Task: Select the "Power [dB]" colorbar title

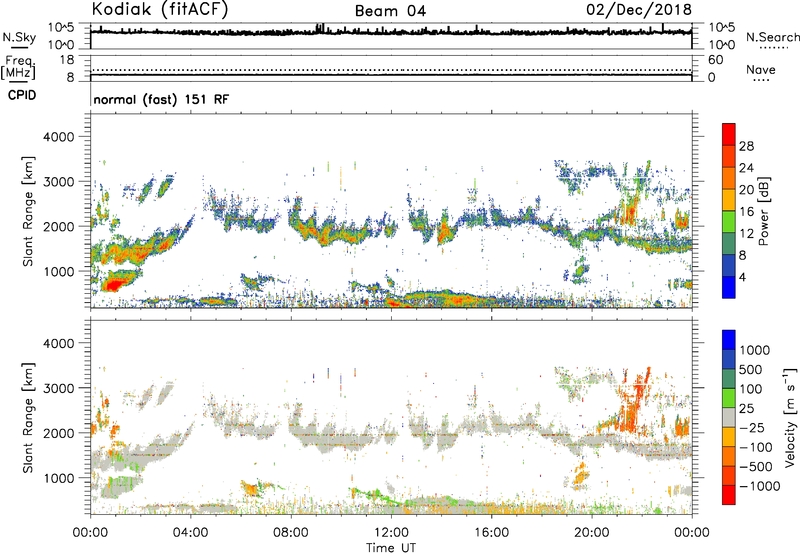Action: tap(763, 211)
